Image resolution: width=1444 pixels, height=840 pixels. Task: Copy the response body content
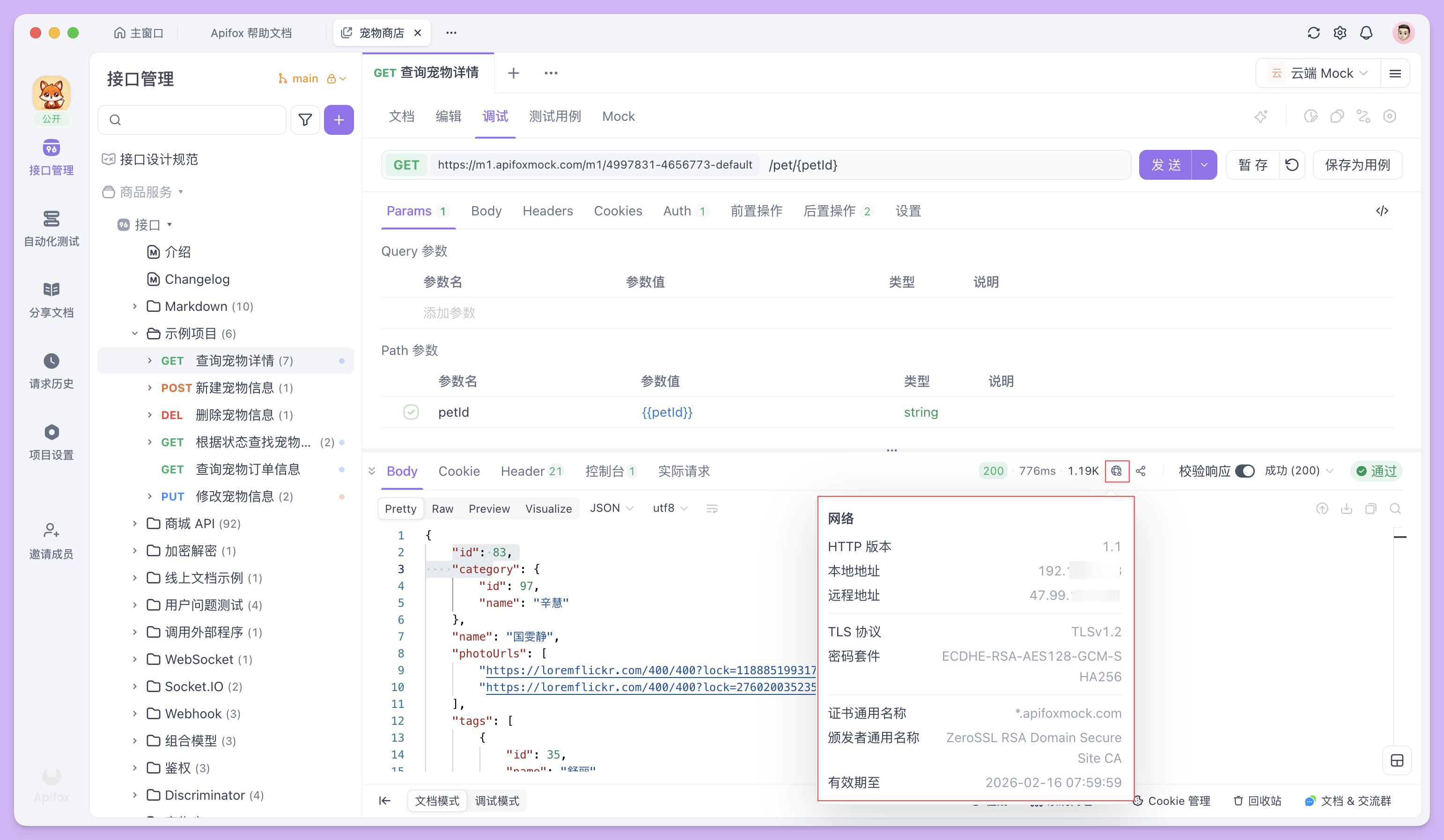pyautogui.click(x=1371, y=508)
